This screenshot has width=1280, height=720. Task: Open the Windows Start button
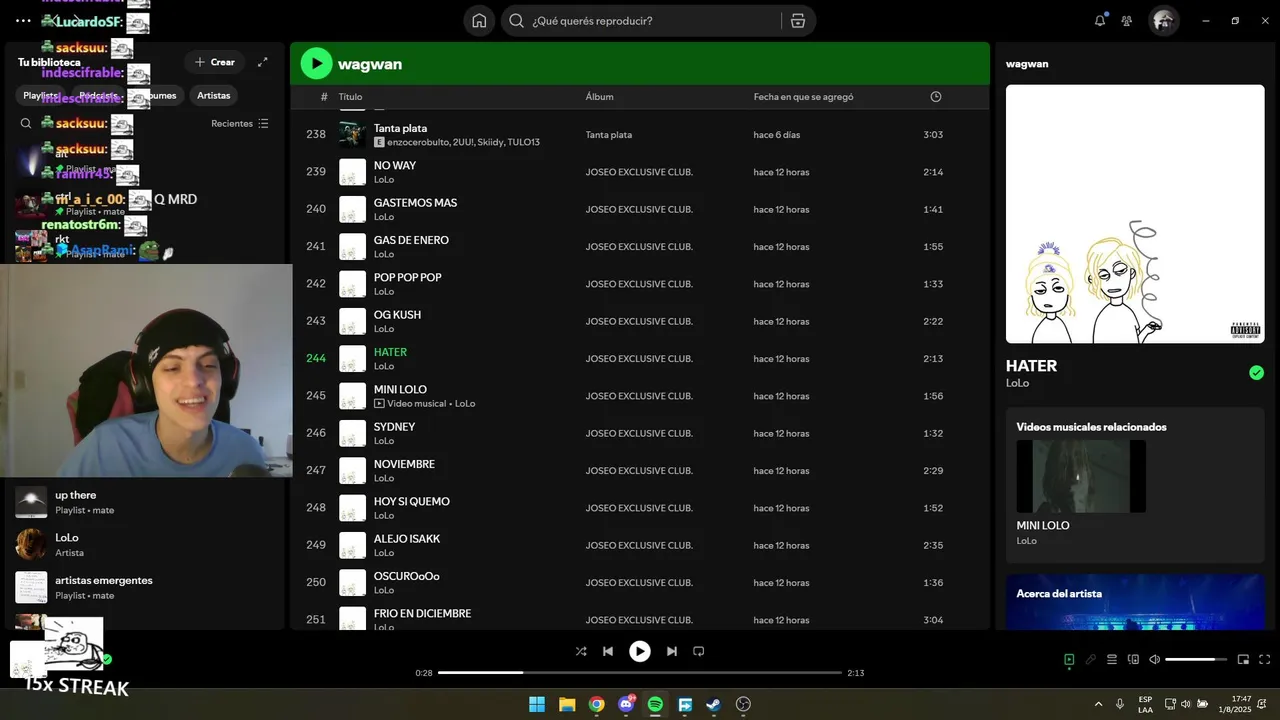[537, 704]
